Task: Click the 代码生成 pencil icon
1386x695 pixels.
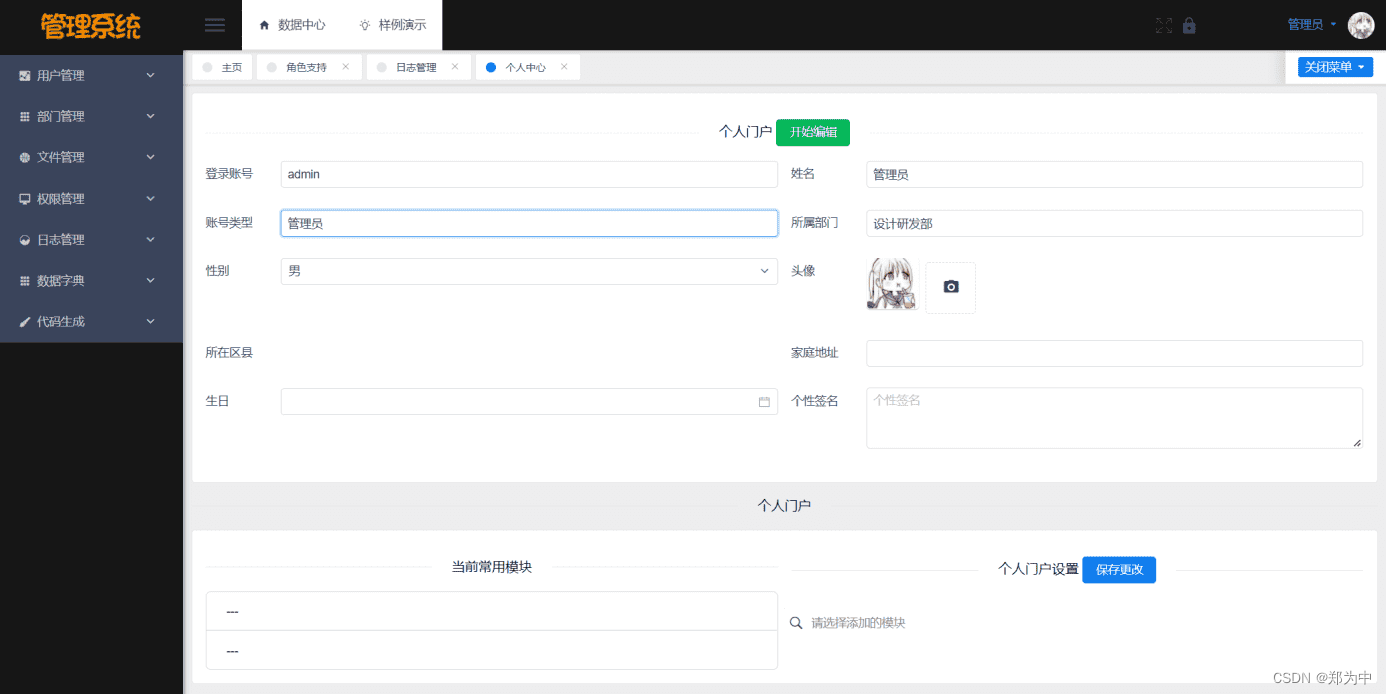Action: click(25, 322)
